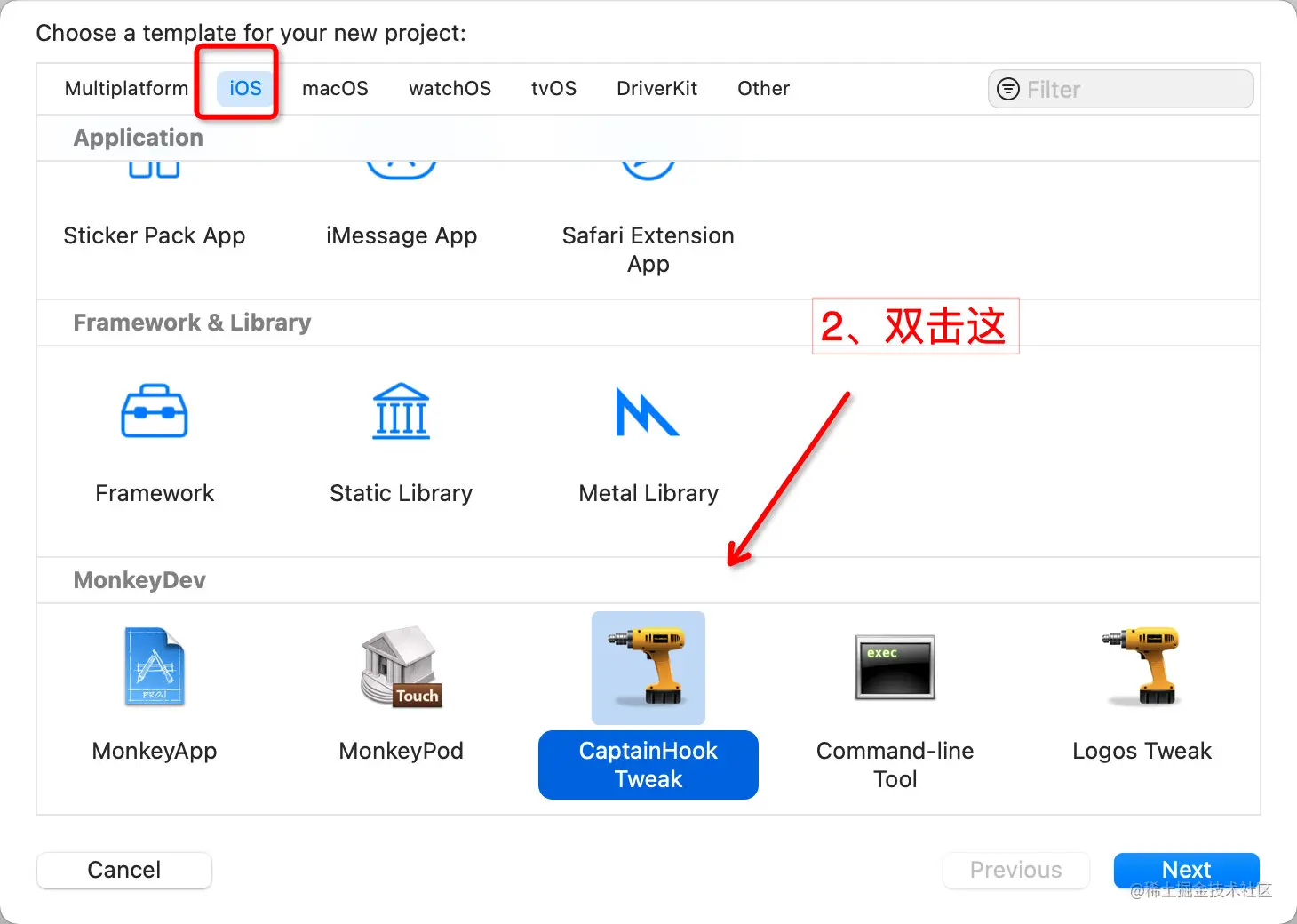Switch to the Multiplatform tab
The height and width of the screenshot is (924, 1297).
(x=127, y=89)
